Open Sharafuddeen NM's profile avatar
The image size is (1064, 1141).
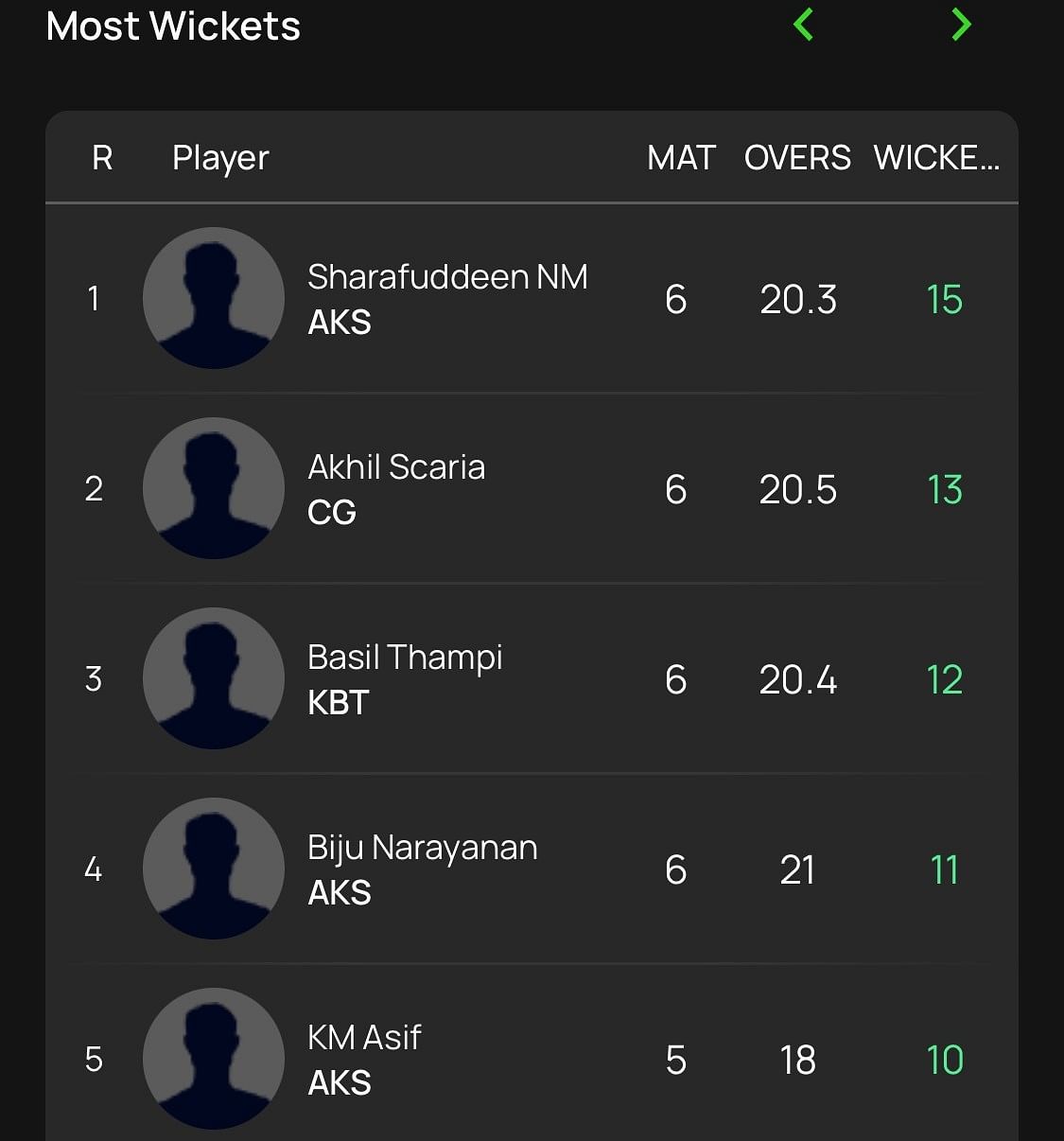pyautogui.click(x=214, y=298)
